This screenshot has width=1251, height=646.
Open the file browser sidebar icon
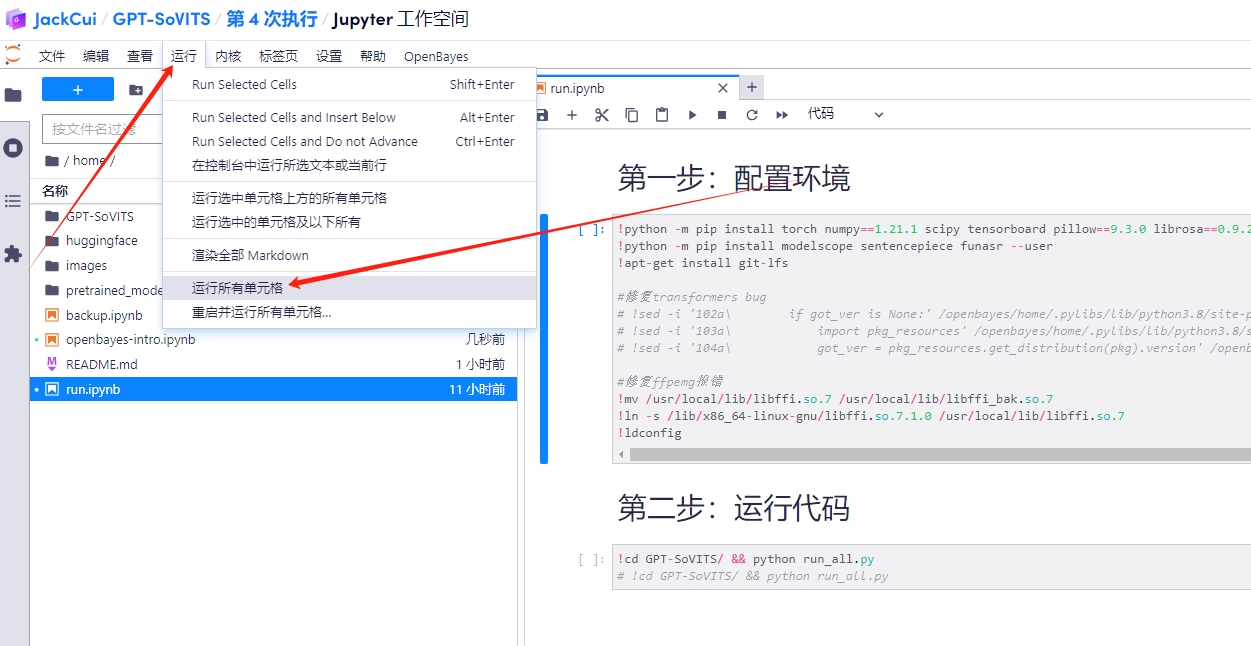[13, 95]
